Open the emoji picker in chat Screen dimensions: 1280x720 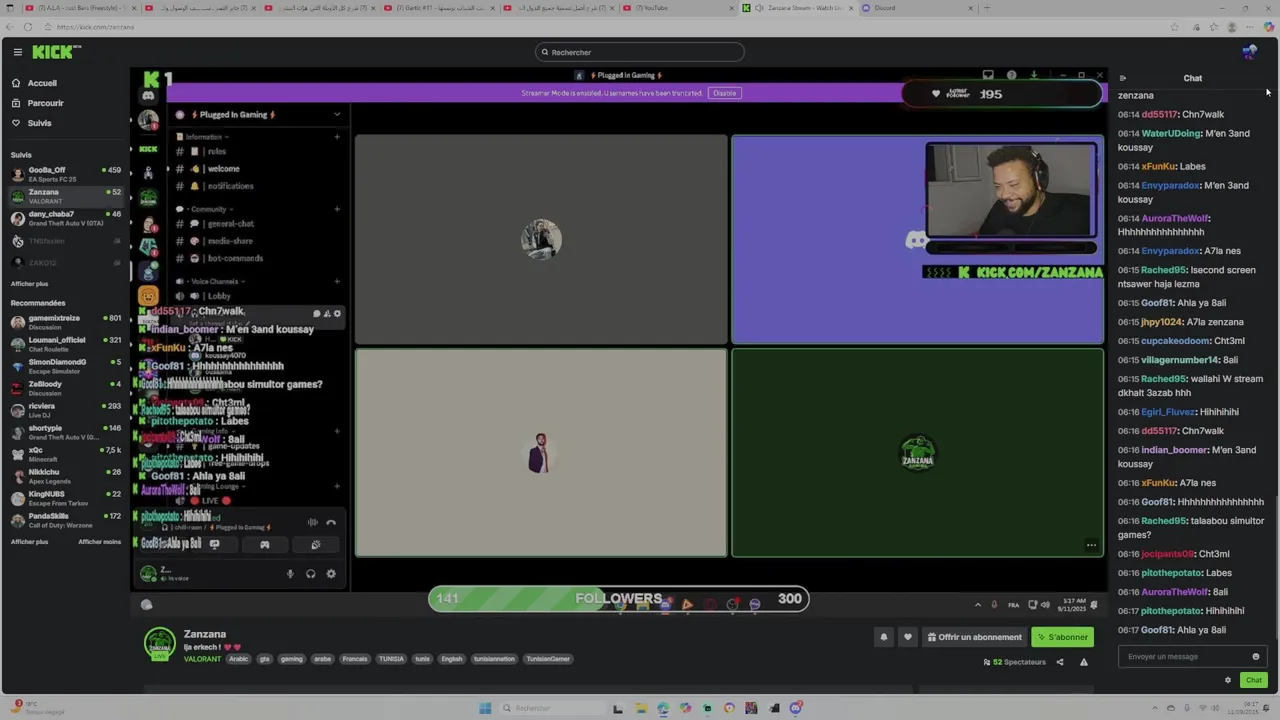tap(1256, 657)
